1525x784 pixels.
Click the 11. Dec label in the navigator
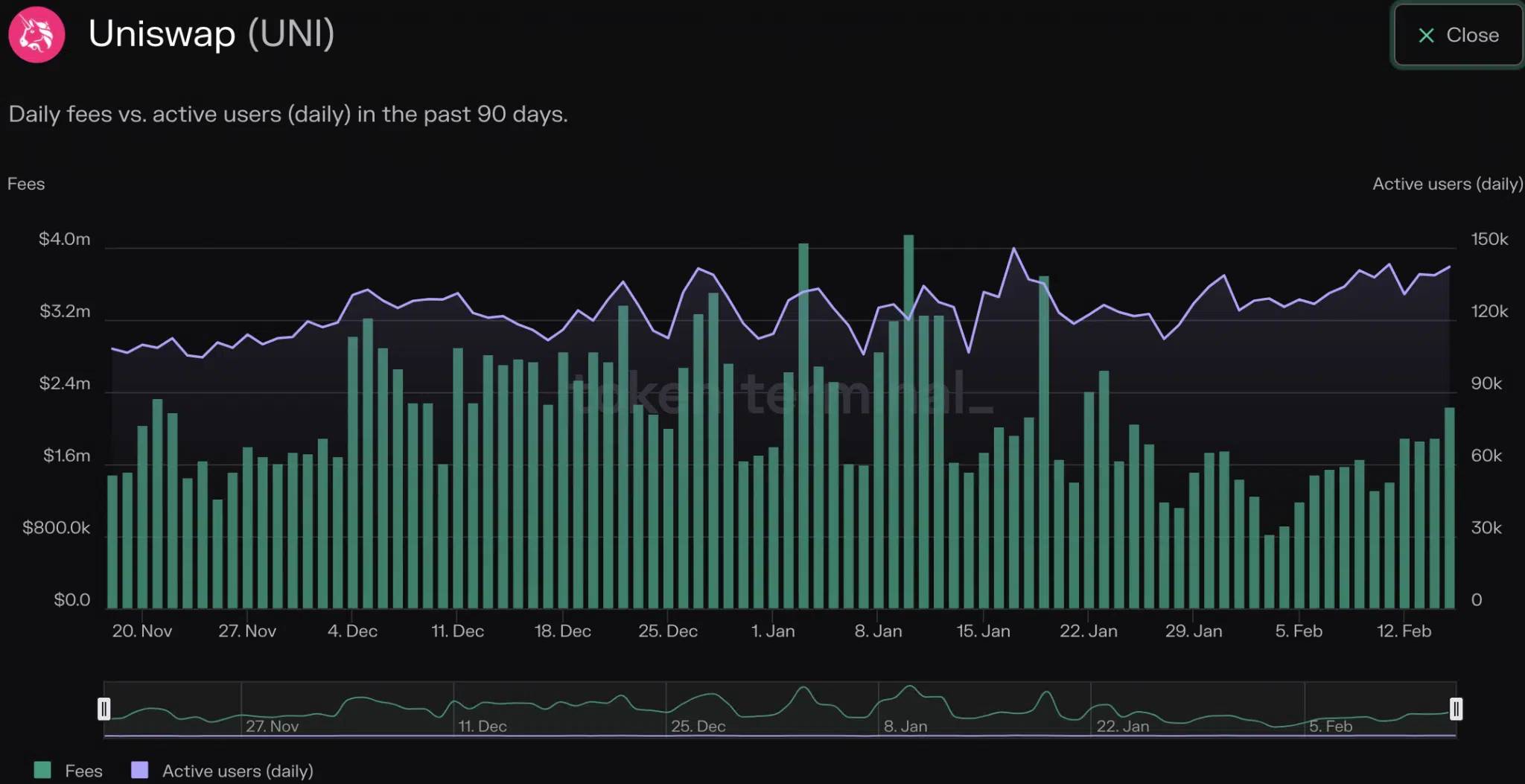point(483,726)
